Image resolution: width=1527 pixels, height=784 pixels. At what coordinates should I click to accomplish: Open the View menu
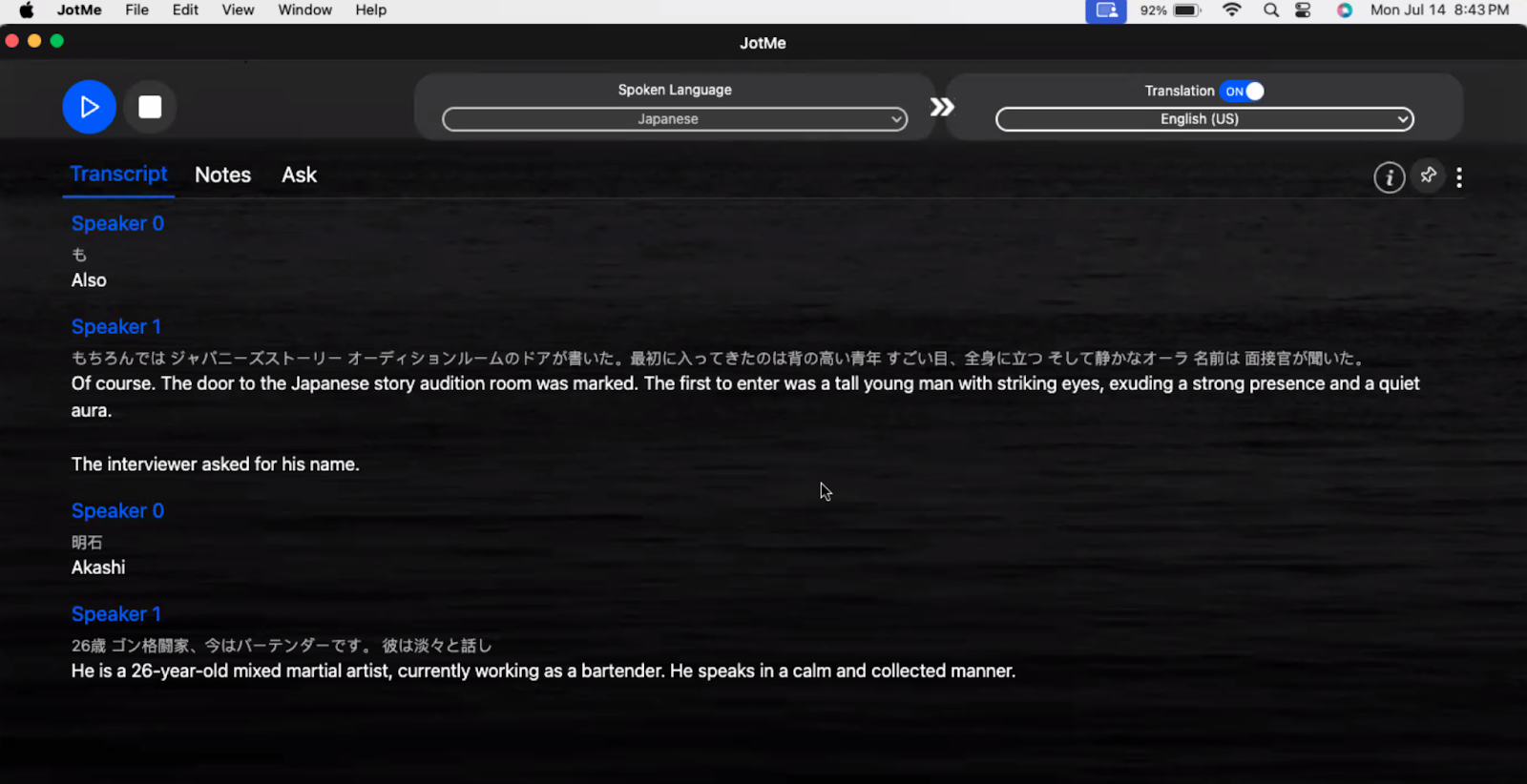tap(238, 10)
